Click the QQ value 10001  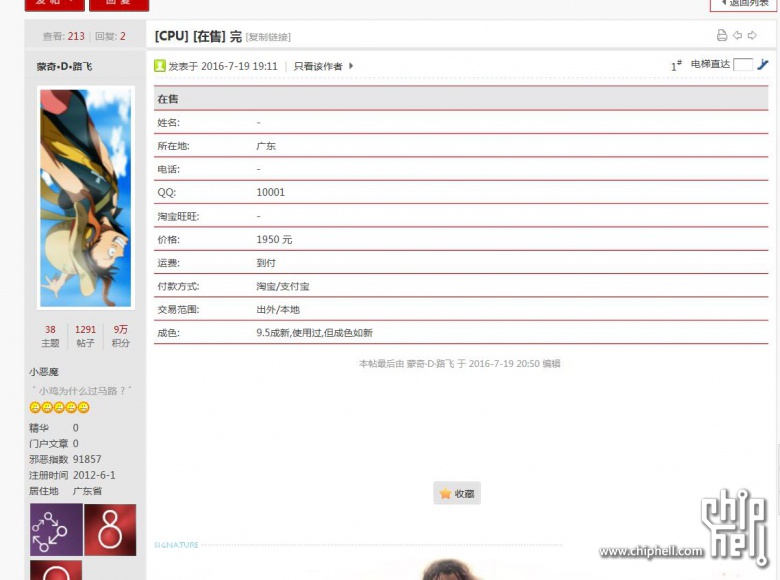(x=271, y=193)
